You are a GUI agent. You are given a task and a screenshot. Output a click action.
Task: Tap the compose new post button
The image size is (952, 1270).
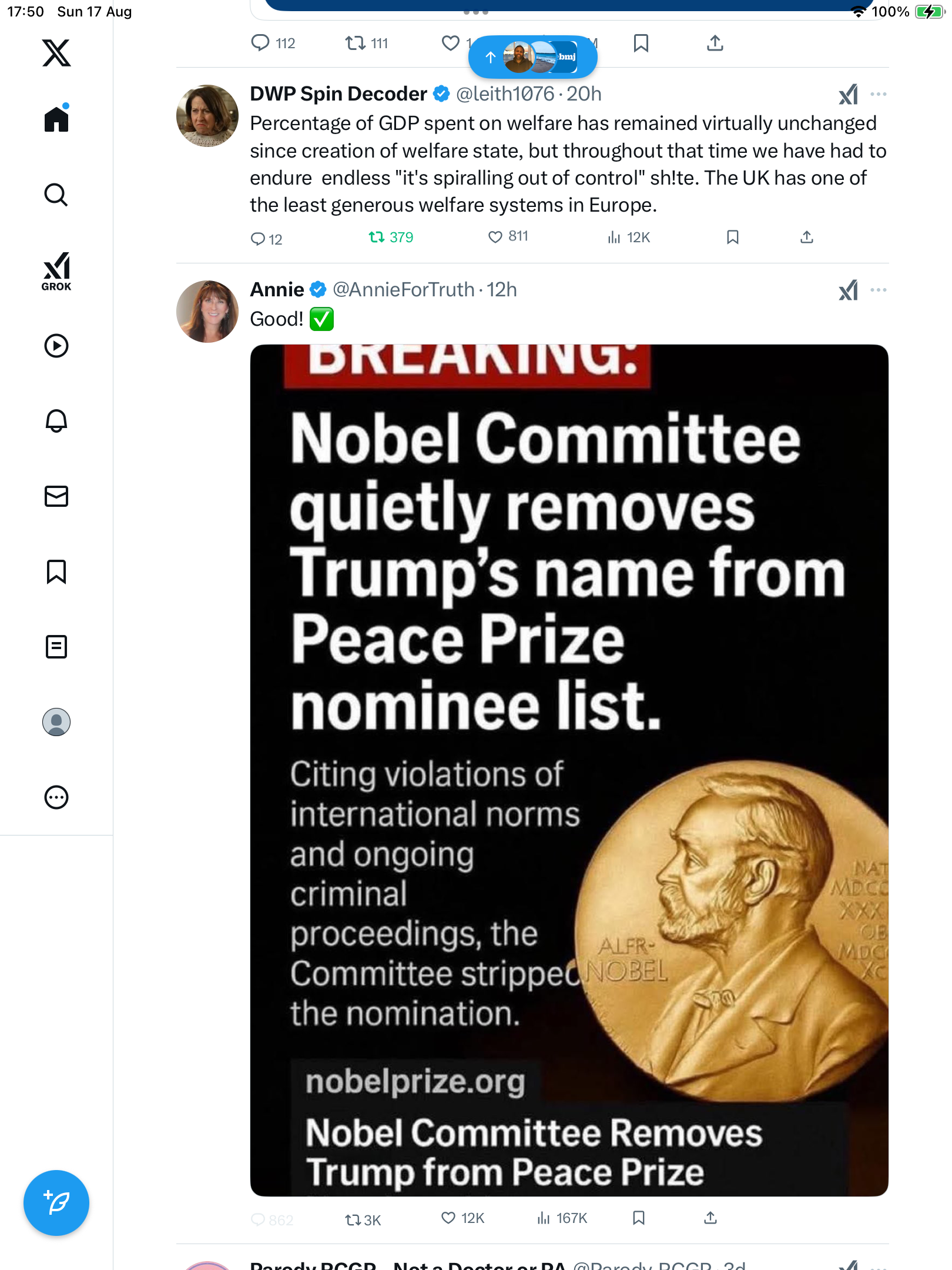tap(56, 1203)
